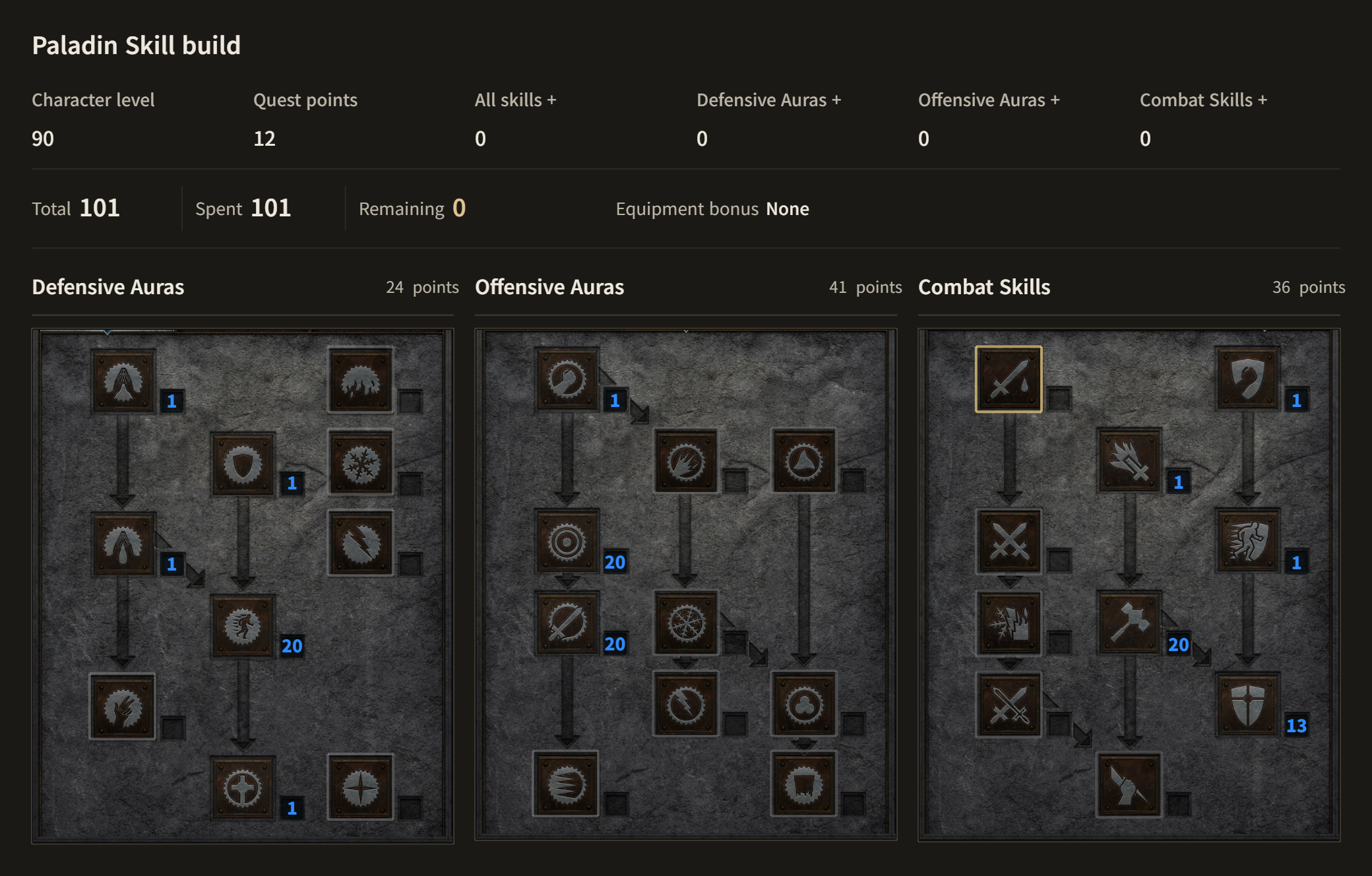This screenshot has width=1372, height=876.
Task: Click the Fist of the Heavens icon
Action: pos(1129,785)
